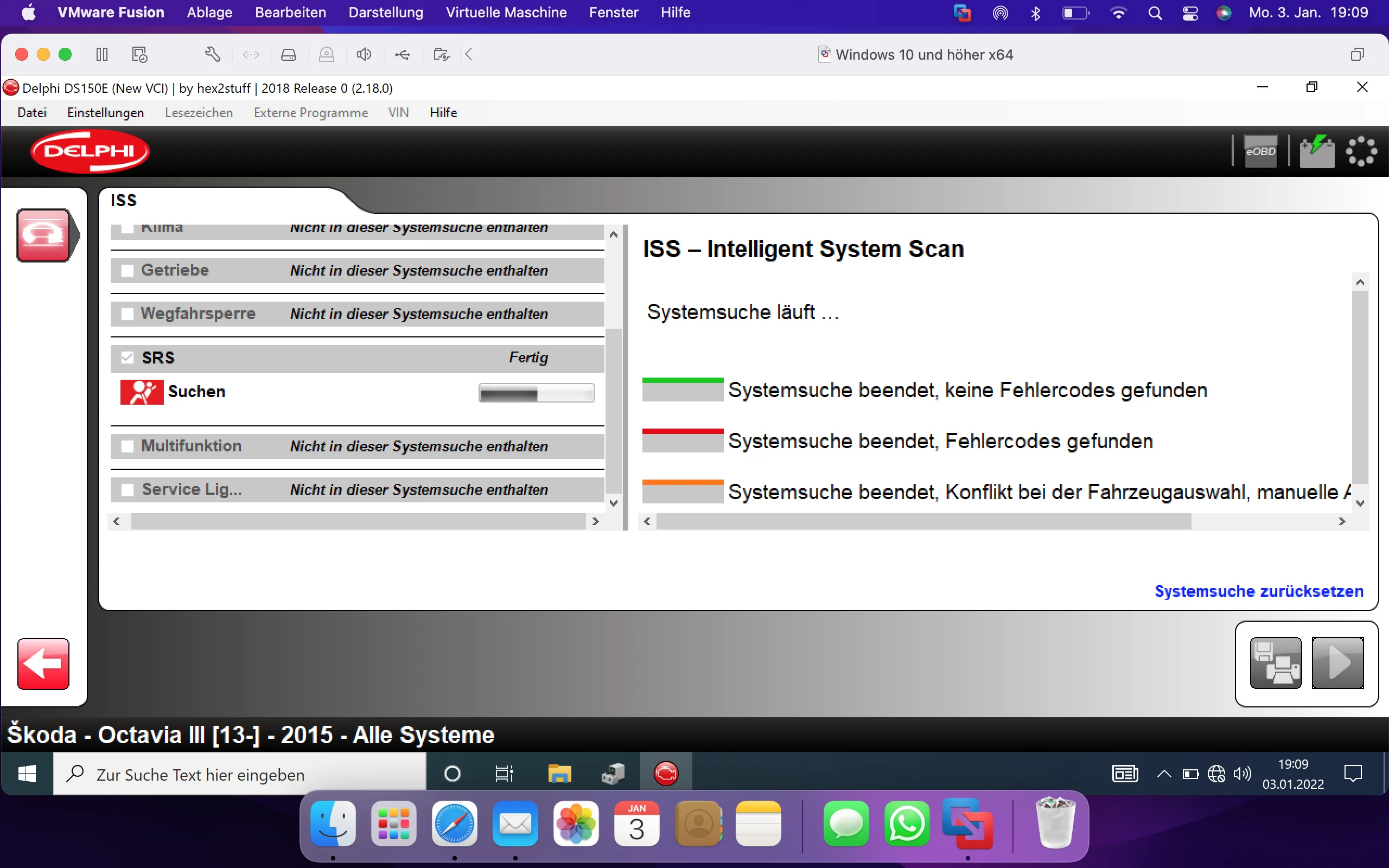Viewport: 1389px width, 868px height.
Task: Click the red car diagnostics sidebar icon
Action: tap(44, 235)
